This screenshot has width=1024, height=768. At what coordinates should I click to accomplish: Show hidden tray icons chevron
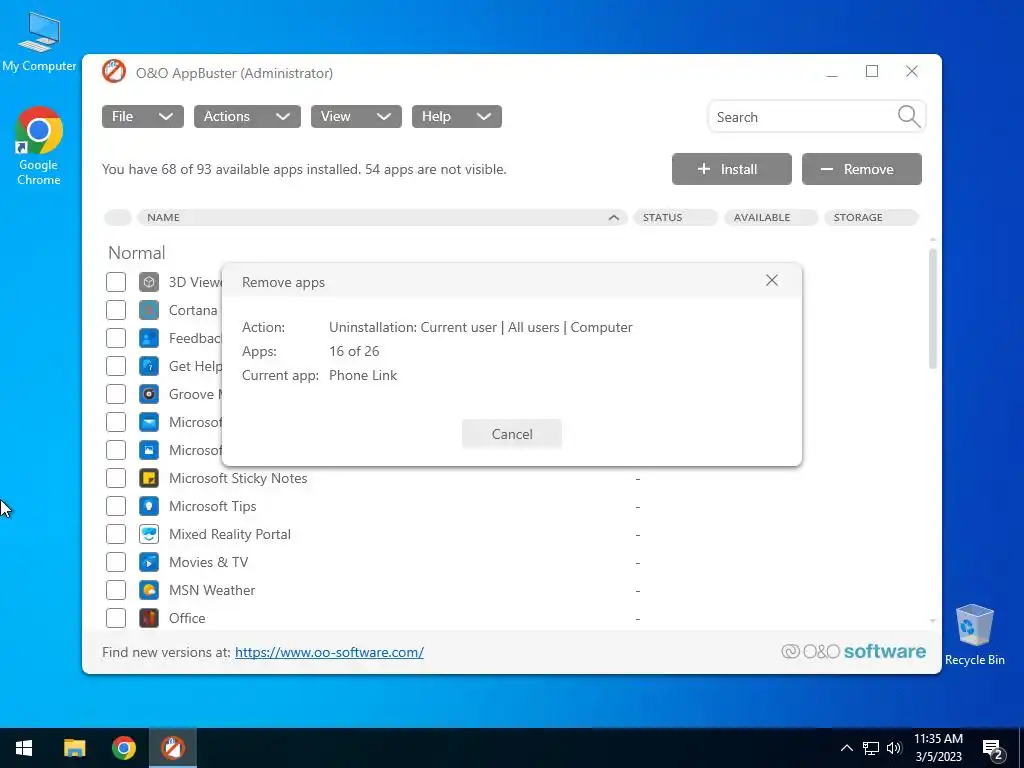pyautogui.click(x=846, y=748)
